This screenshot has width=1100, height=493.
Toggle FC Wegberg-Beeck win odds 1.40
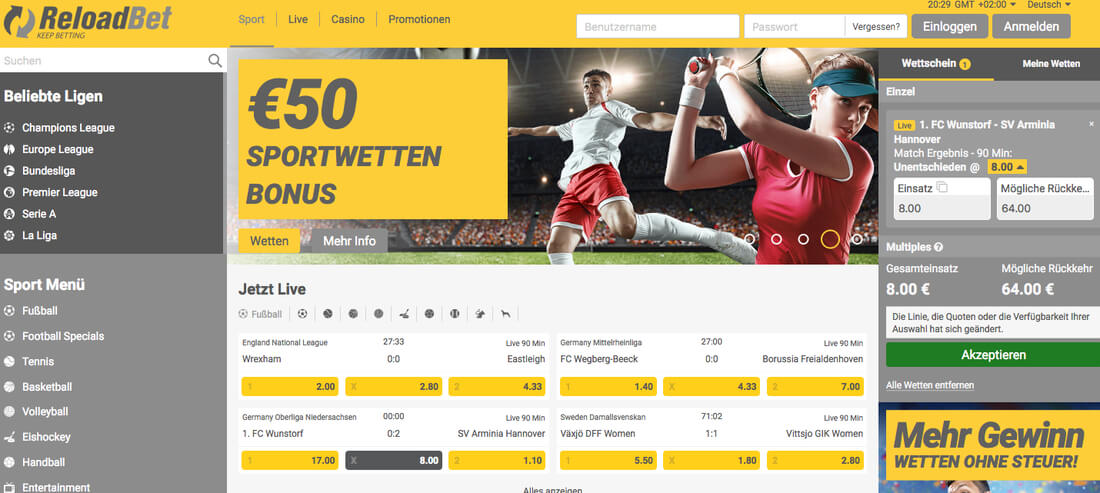click(x=608, y=386)
